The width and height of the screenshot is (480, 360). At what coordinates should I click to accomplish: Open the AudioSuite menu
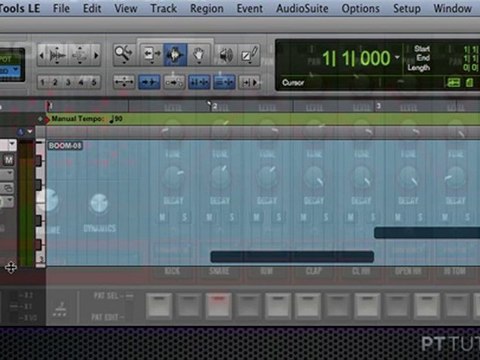(302, 8)
